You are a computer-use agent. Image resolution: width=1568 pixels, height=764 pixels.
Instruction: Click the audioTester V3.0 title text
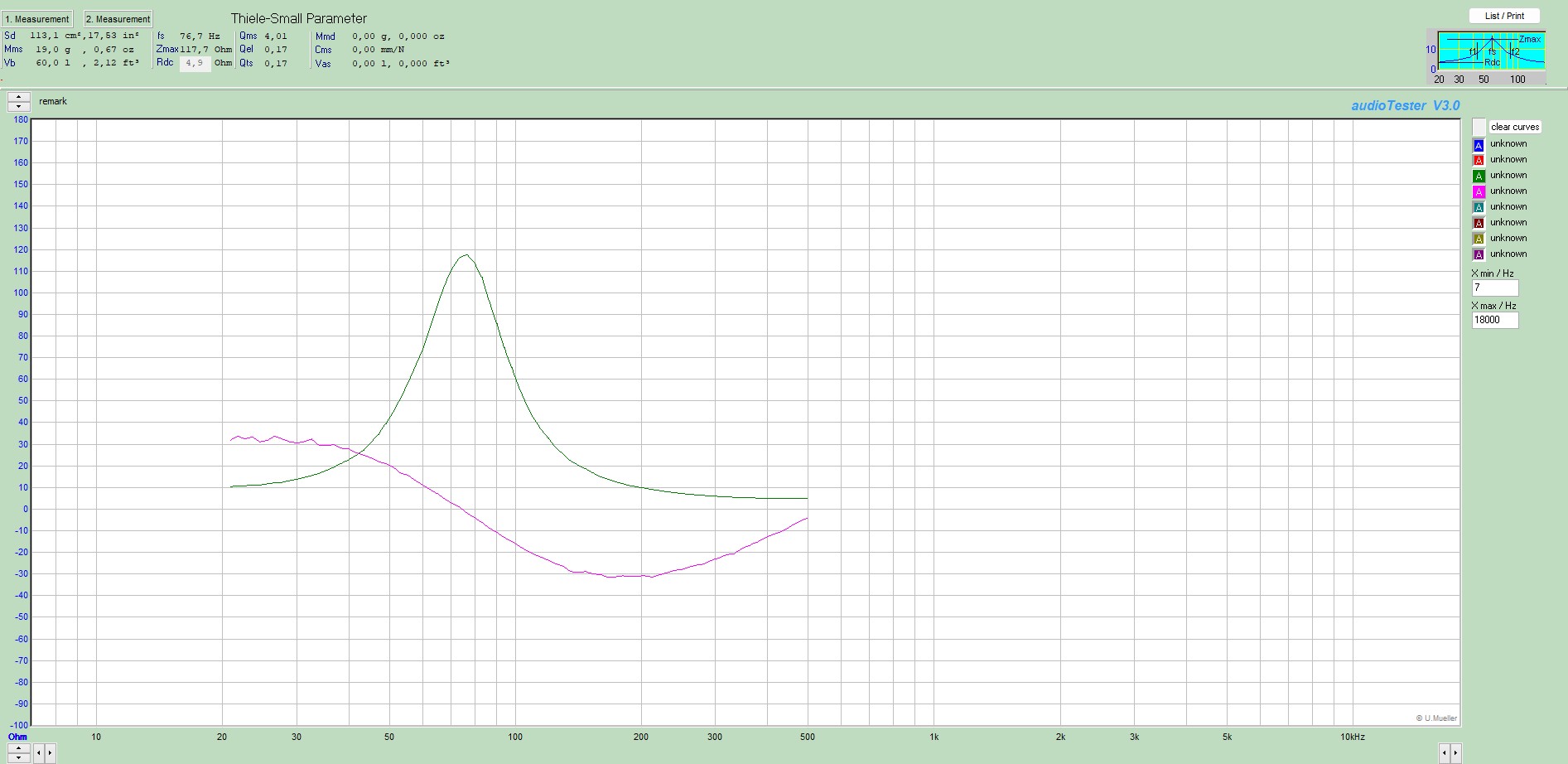[x=1406, y=106]
